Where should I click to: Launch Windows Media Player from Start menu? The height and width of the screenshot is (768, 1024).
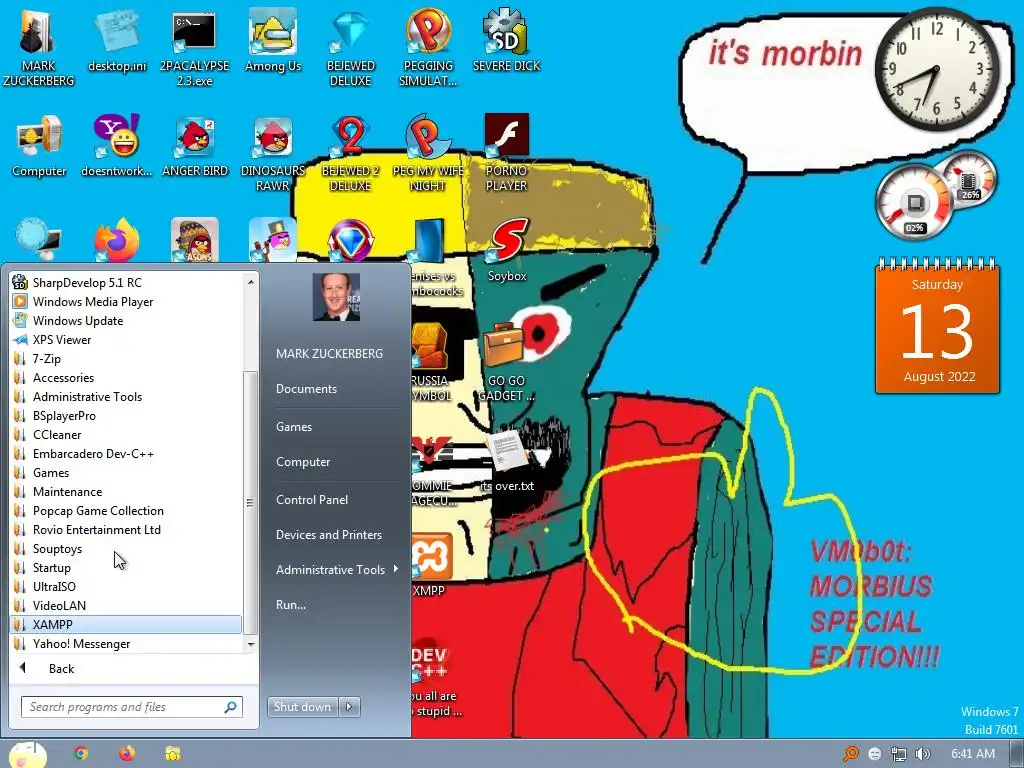[125, 302]
